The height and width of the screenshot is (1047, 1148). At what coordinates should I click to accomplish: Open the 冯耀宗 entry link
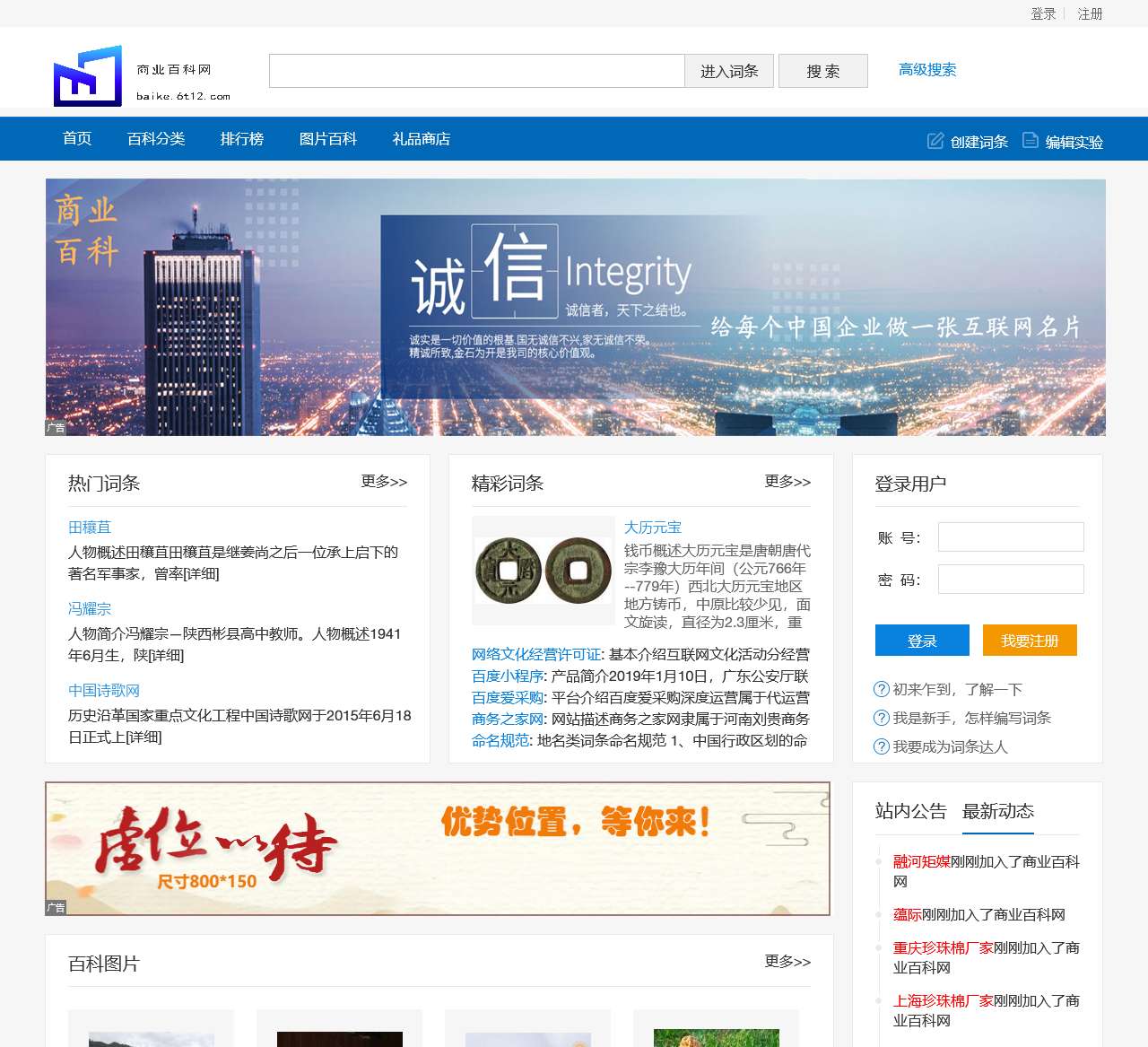[x=90, y=609]
